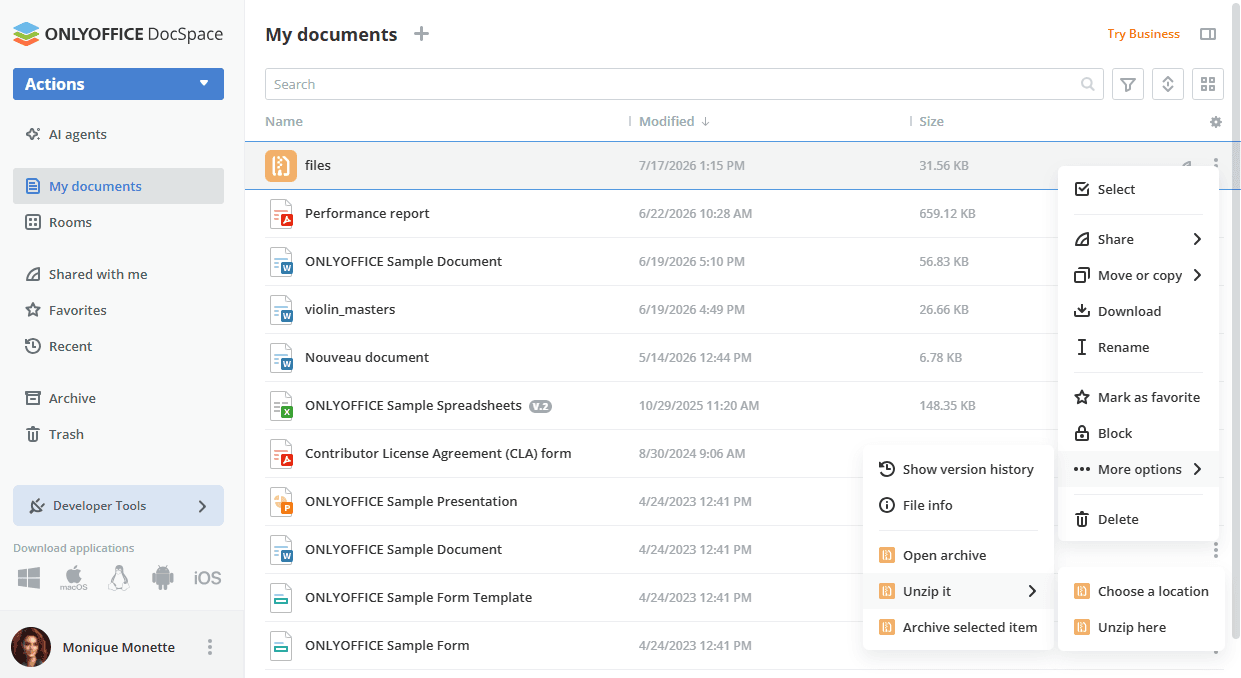Select Unzip here option
This screenshot has width=1241, height=678.
(1141, 627)
